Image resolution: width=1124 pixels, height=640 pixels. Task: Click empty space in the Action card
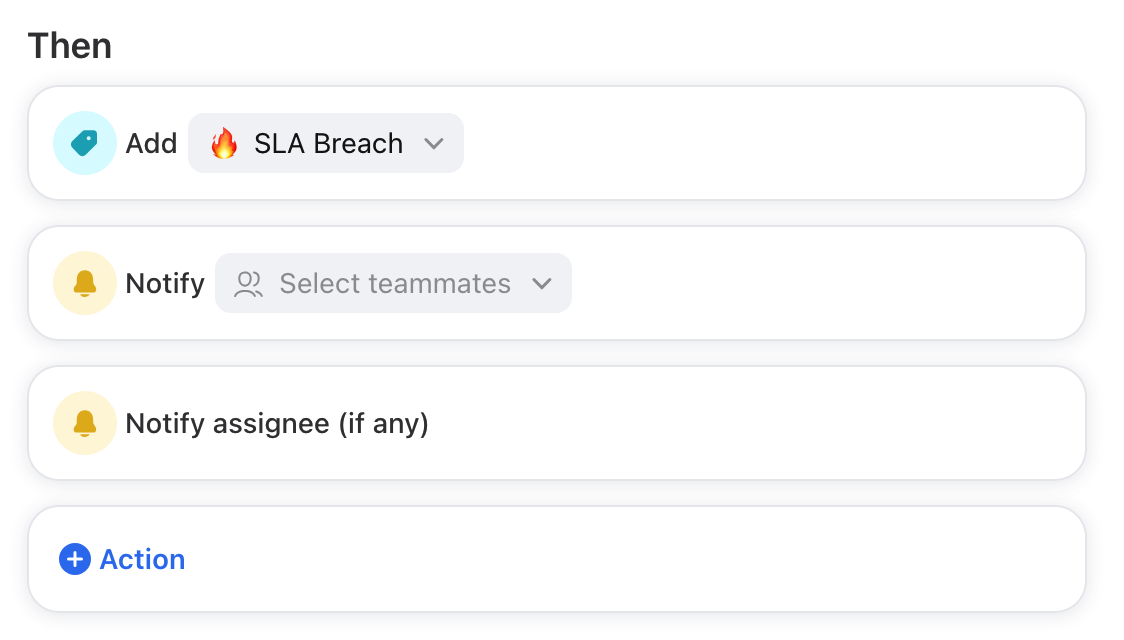pyautogui.click(x=631, y=559)
